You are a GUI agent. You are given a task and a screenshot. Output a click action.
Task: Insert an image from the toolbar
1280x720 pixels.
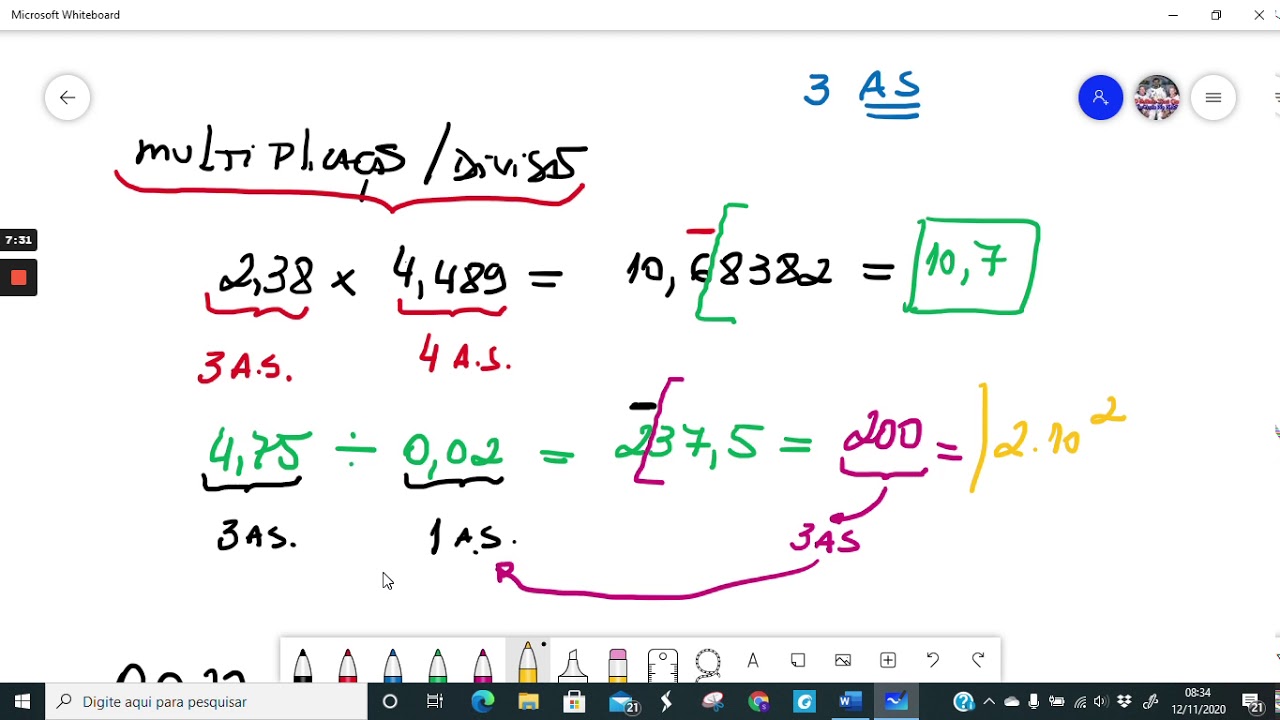[843, 660]
